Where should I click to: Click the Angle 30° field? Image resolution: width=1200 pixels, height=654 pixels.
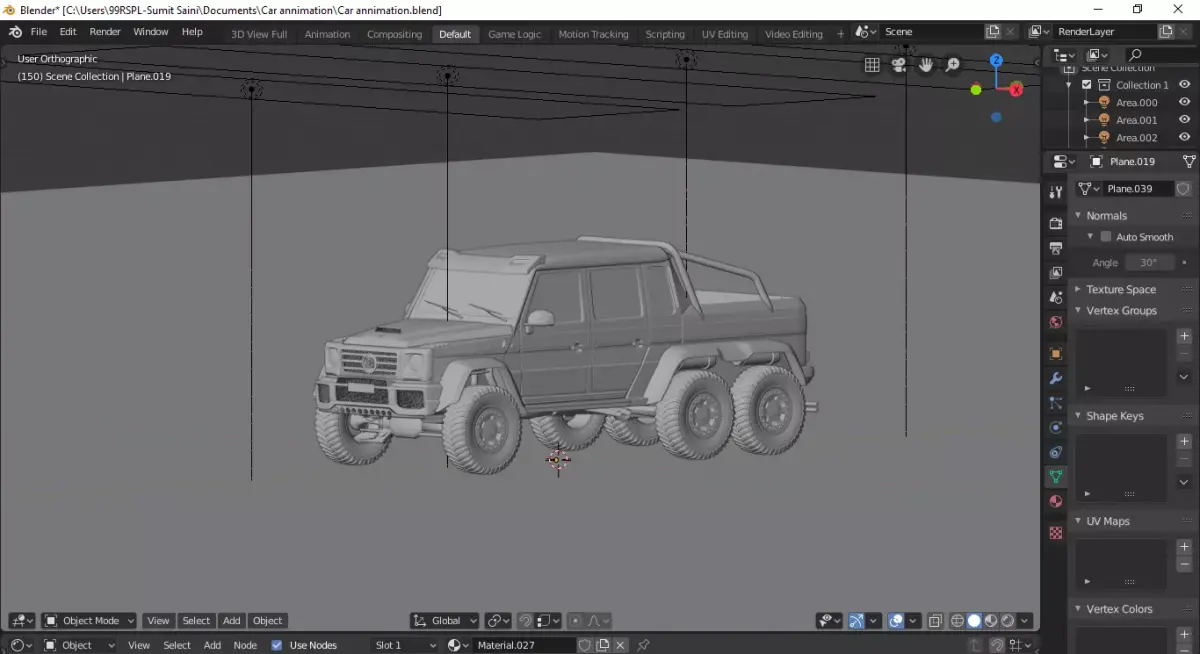[1149, 262]
